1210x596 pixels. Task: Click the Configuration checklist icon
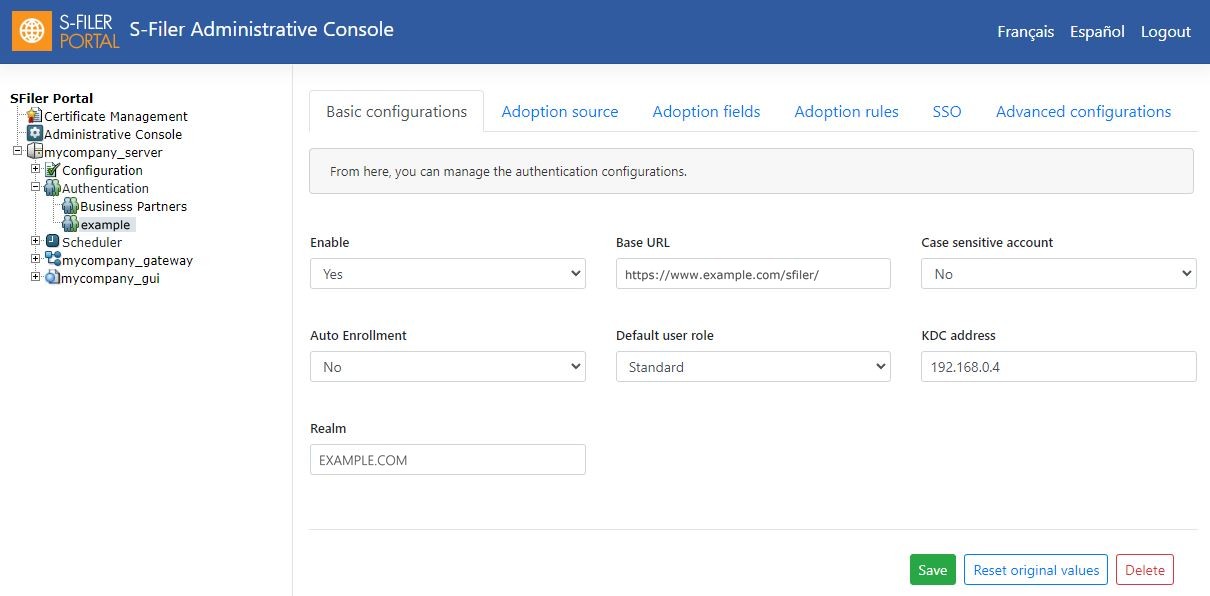[53, 170]
